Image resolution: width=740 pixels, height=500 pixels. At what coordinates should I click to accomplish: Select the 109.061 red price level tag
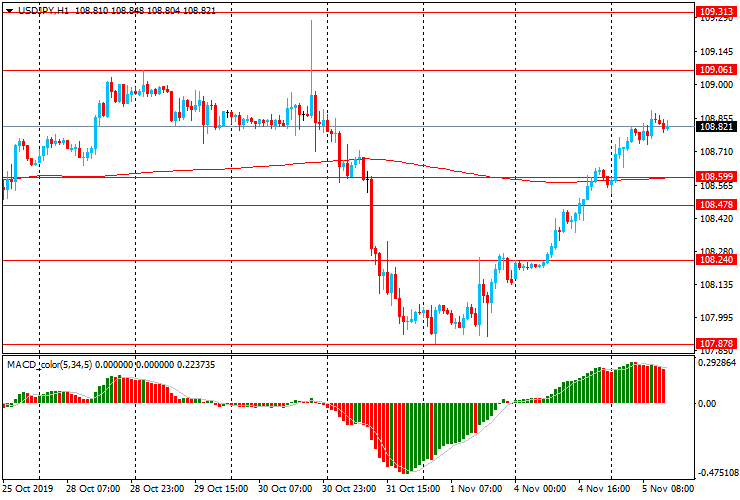(715, 70)
